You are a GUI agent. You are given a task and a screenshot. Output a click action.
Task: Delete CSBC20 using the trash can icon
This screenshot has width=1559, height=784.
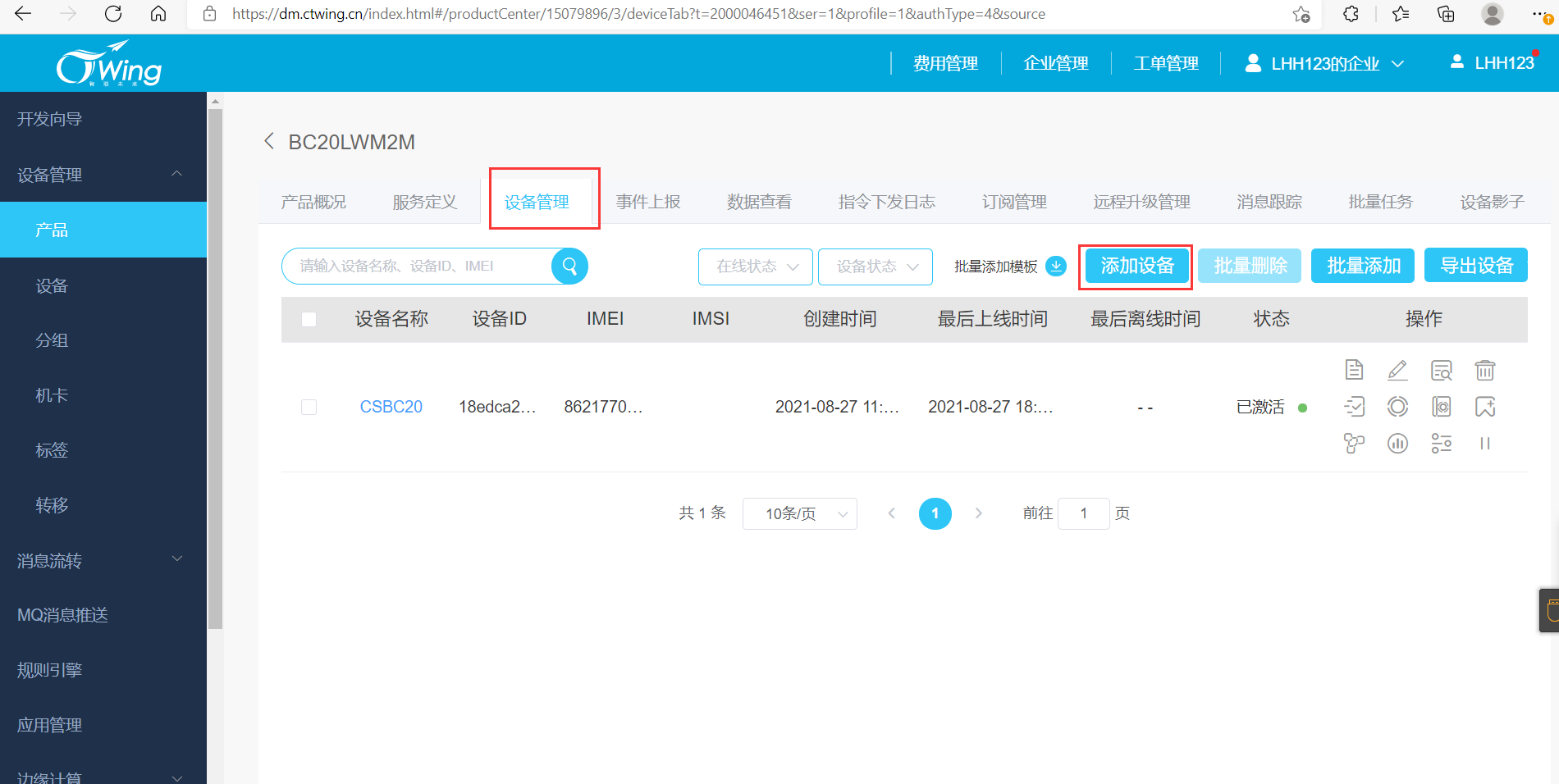click(1485, 370)
